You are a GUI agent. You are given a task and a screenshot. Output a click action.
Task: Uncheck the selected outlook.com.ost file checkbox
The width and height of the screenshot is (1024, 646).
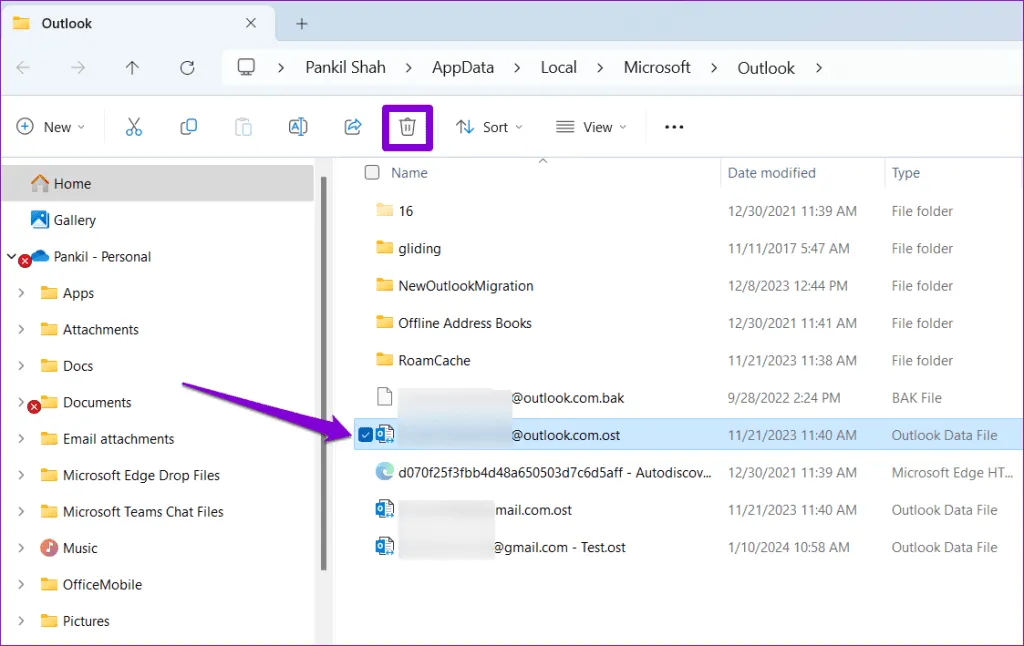[x=366, y=435]
